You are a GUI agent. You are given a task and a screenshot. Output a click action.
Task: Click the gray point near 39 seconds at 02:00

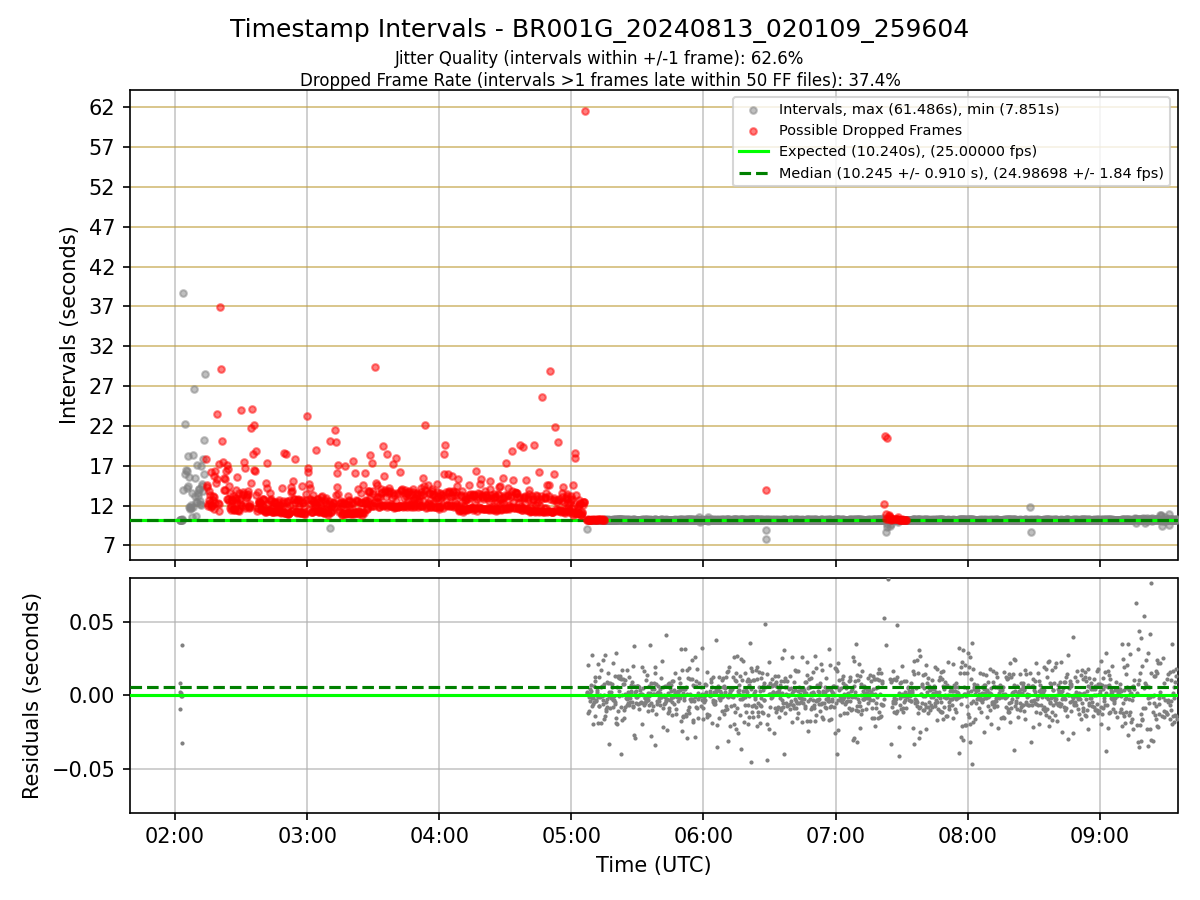coord(183,293)
